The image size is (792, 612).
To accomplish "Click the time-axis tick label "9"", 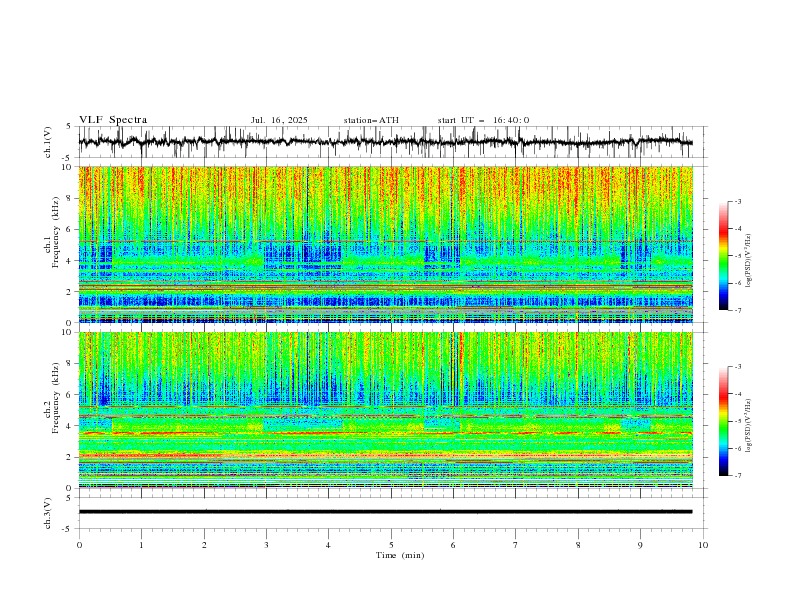I will [640, 545].
